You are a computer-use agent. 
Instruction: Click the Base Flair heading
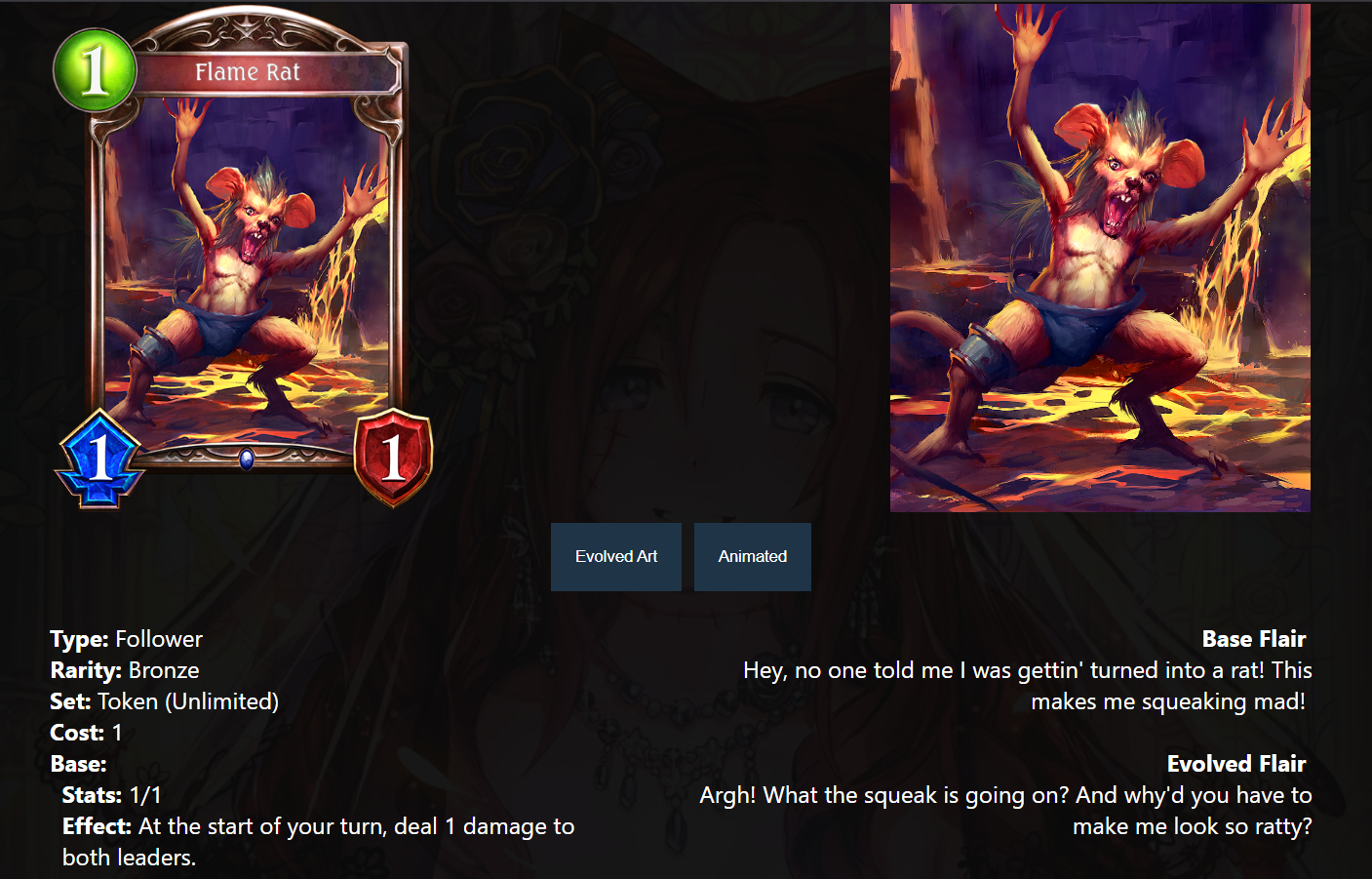[x=1253, y=639]
